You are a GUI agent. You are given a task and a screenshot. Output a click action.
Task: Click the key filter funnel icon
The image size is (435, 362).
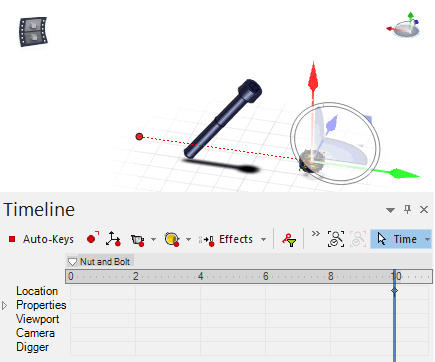point(289,240)
